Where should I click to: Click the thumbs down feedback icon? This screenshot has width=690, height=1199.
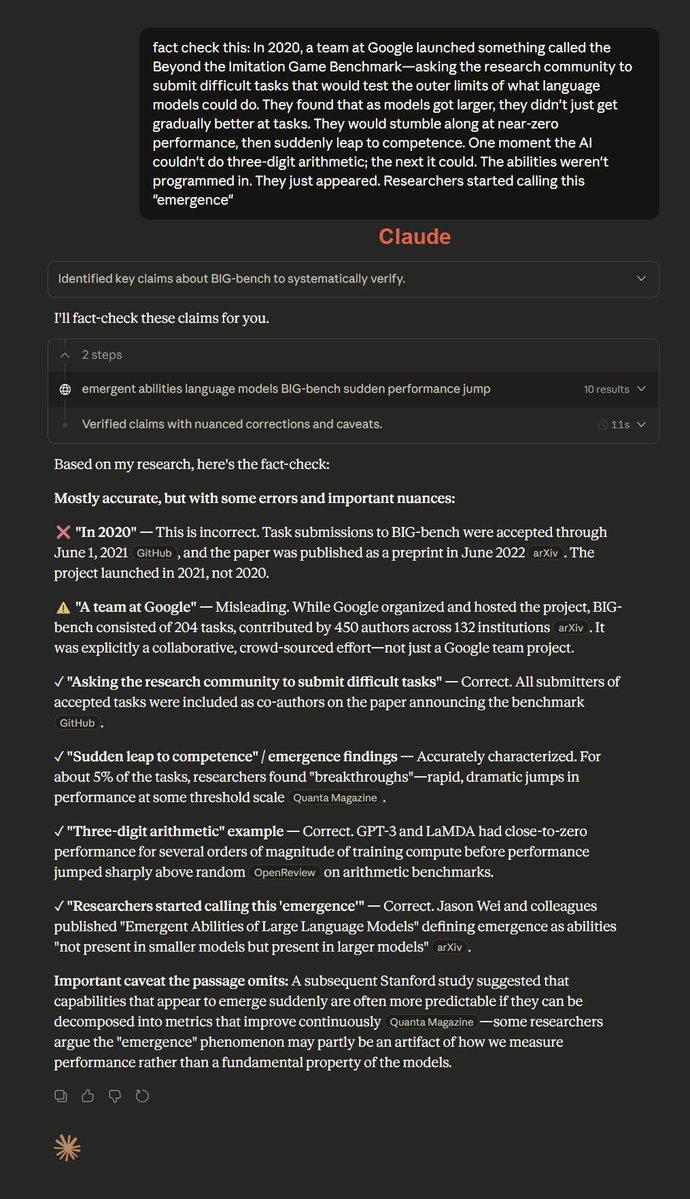point(115,1096)
